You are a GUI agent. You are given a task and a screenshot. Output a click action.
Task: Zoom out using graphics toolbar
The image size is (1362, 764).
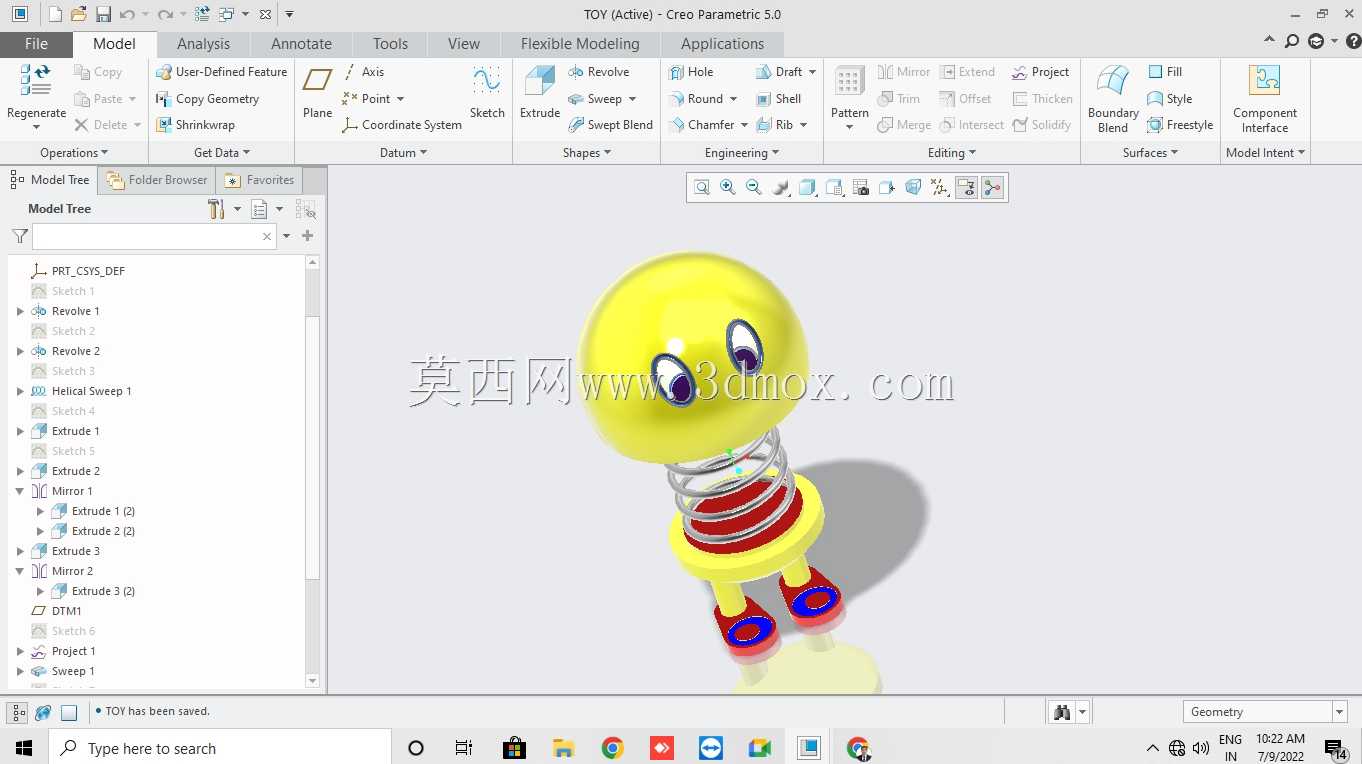754,187
